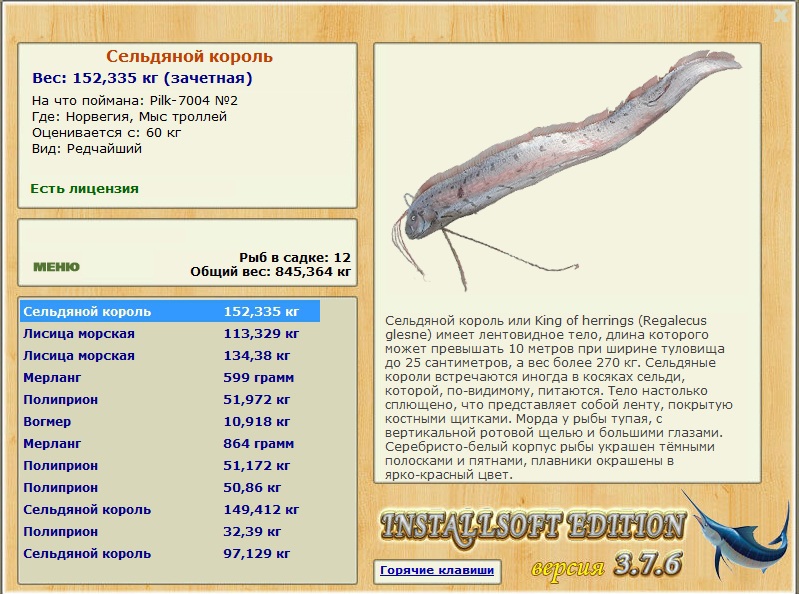
Task: Click the Рыб в садке: 12 counter
Action: point(295,257)
